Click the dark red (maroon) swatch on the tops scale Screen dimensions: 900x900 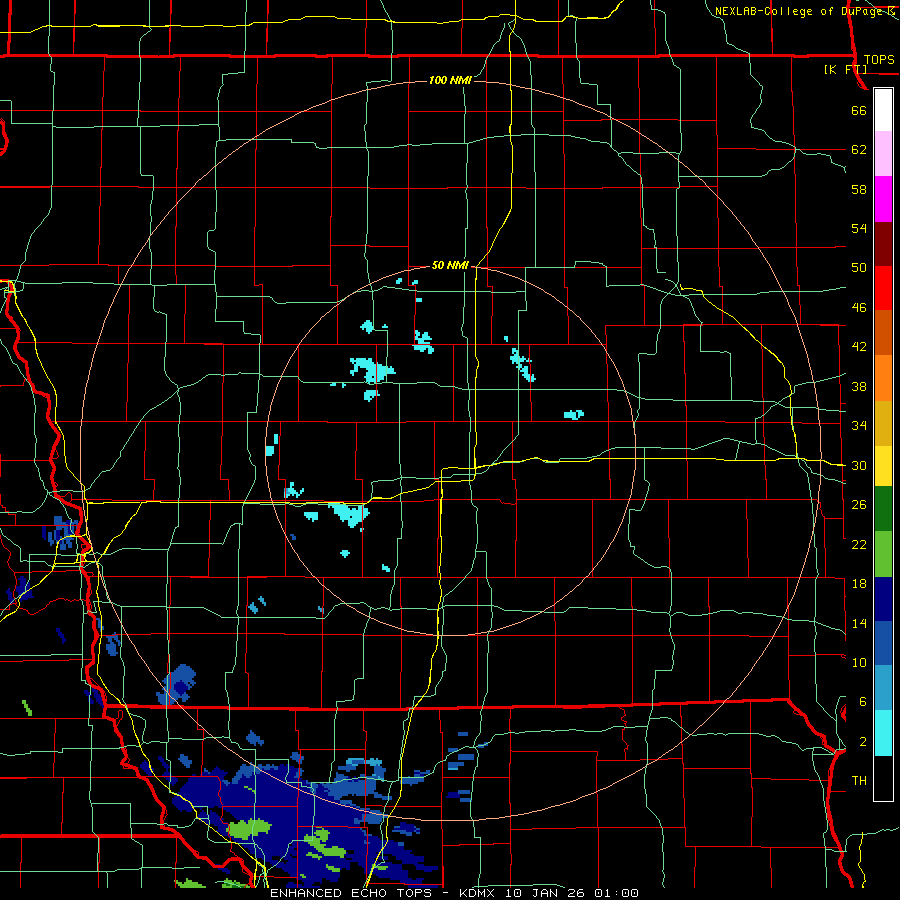click(x=883, y=244)
